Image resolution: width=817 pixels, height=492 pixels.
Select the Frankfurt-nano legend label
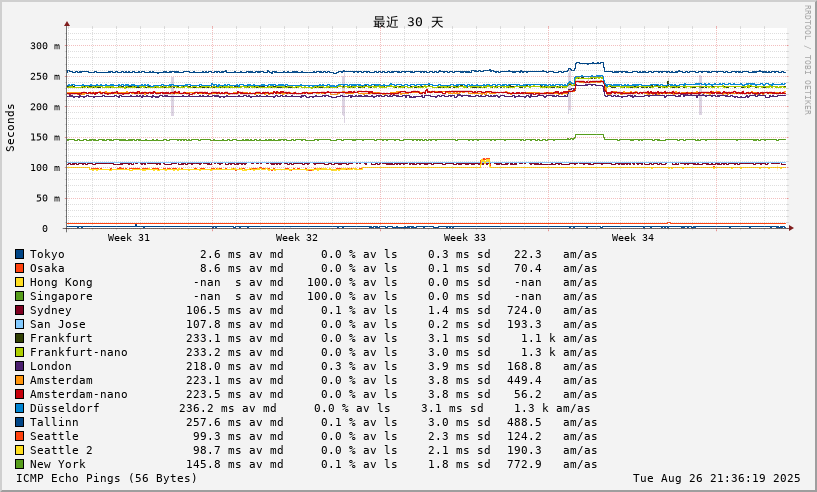pyautogui.click(x=79, y=352)
